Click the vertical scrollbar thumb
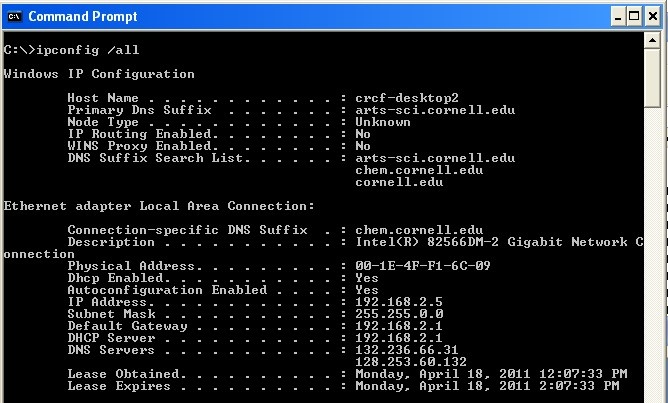The height and width of the screenshot is (403, 668). click(652, 78)
